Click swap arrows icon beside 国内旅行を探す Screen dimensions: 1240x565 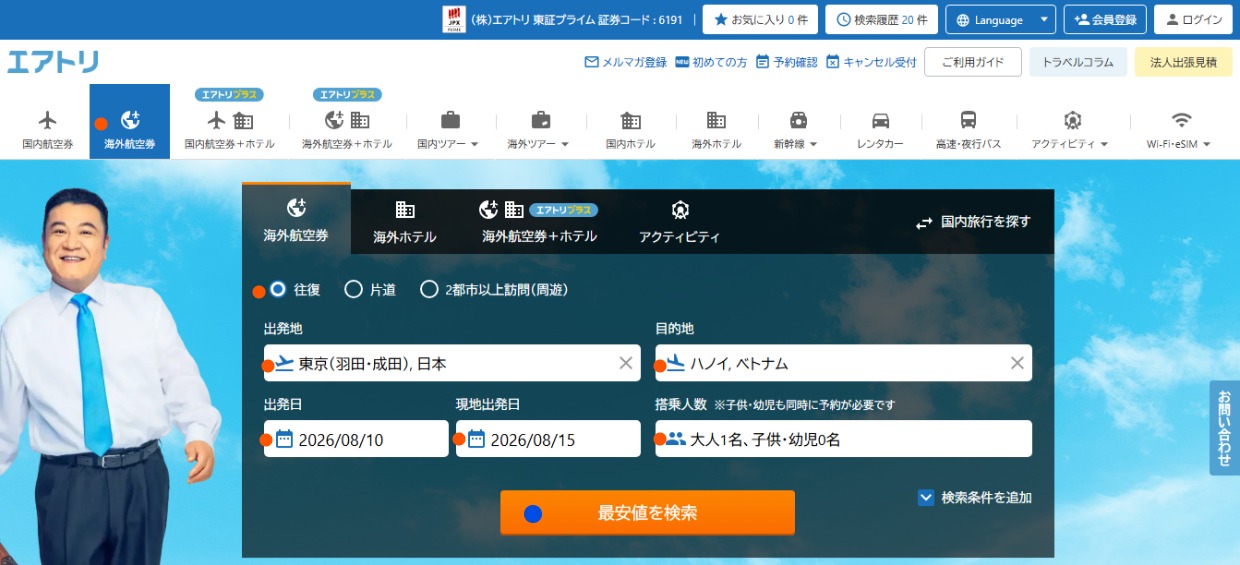click(924, 223)
